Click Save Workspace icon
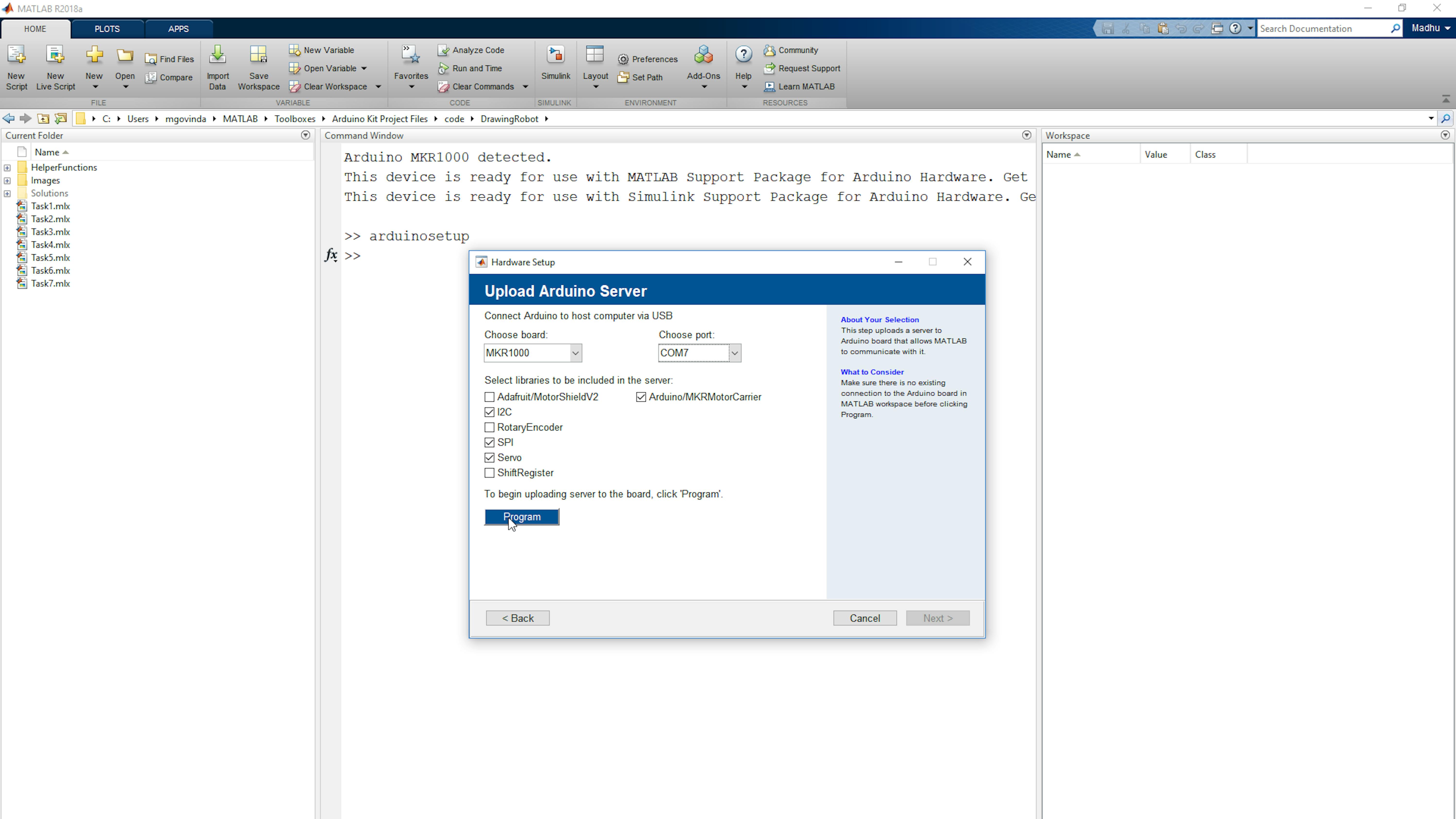This screenshot has width=1456, height=819. coord(258,55)
